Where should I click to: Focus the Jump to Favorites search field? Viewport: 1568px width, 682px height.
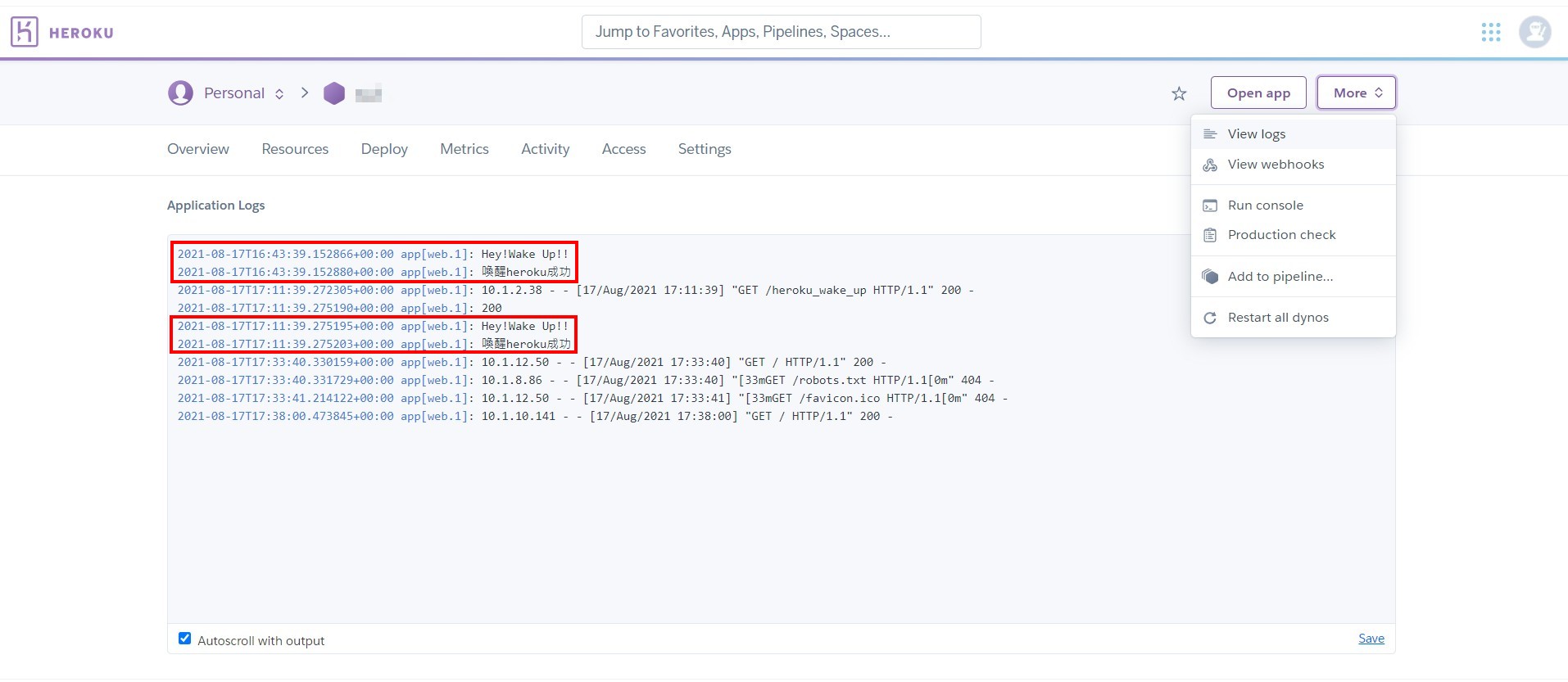pos(782,32)
